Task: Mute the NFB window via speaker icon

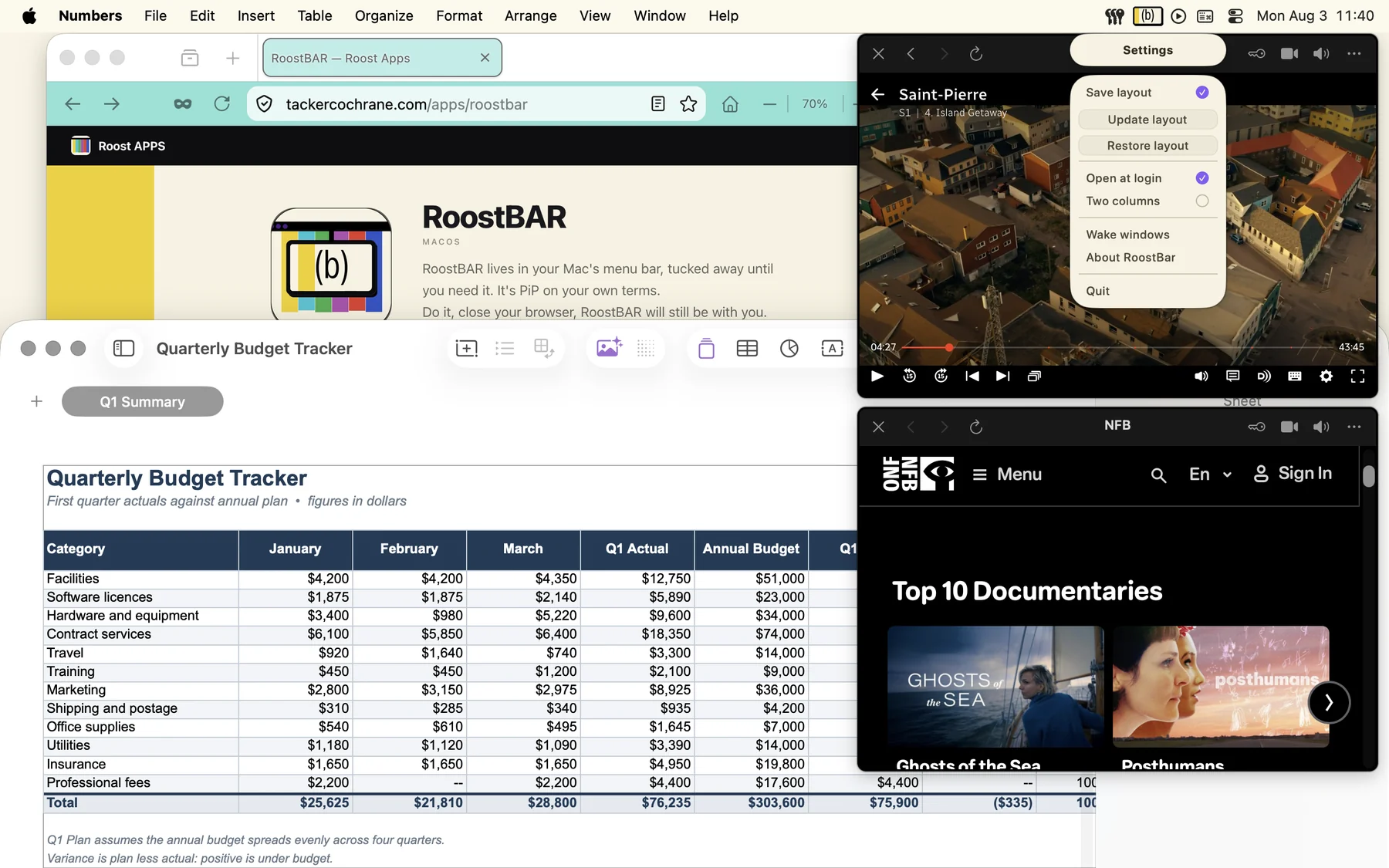Action: pos(1321,427)
